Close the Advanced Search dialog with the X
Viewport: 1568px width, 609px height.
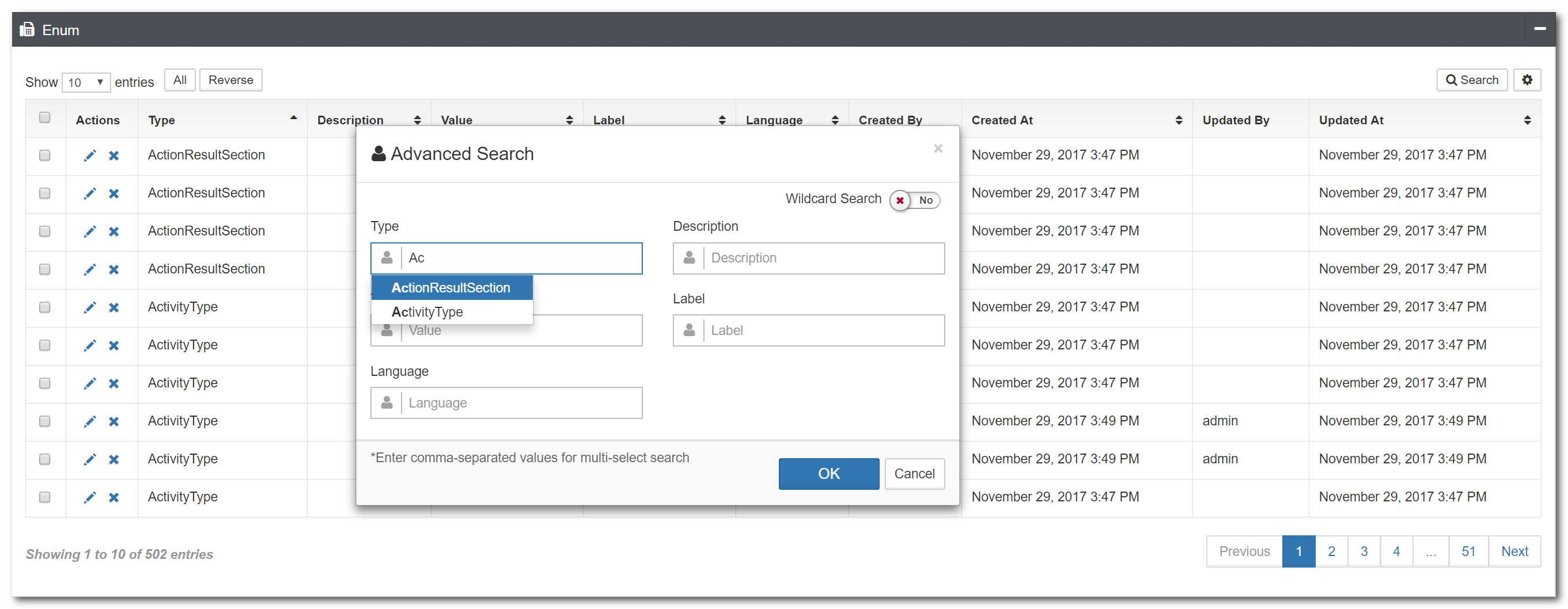938,149
